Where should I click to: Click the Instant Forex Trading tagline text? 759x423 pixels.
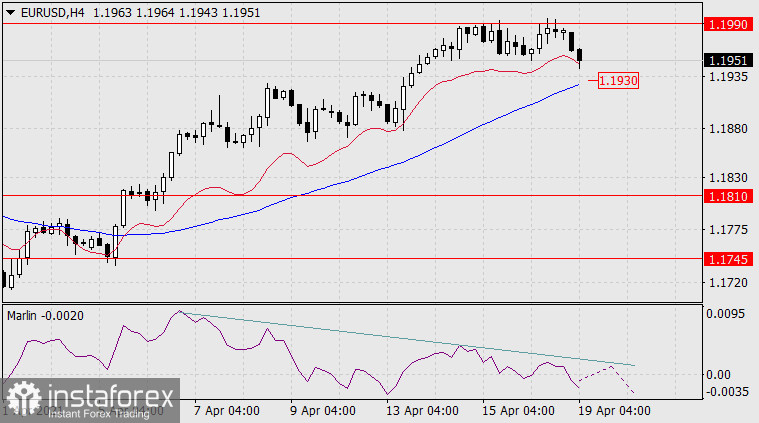point(102,413)
